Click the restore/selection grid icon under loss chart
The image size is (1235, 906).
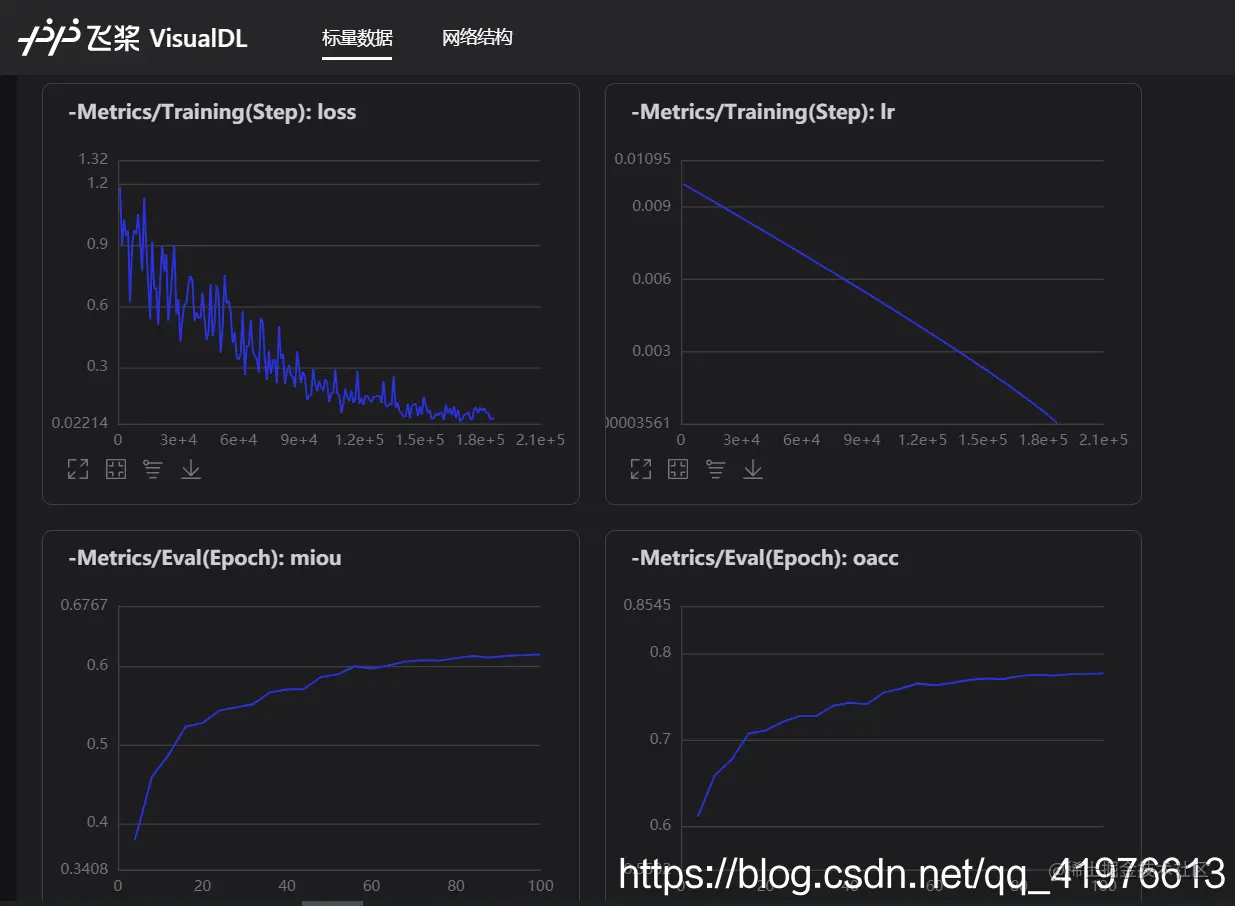pos(116,469)
